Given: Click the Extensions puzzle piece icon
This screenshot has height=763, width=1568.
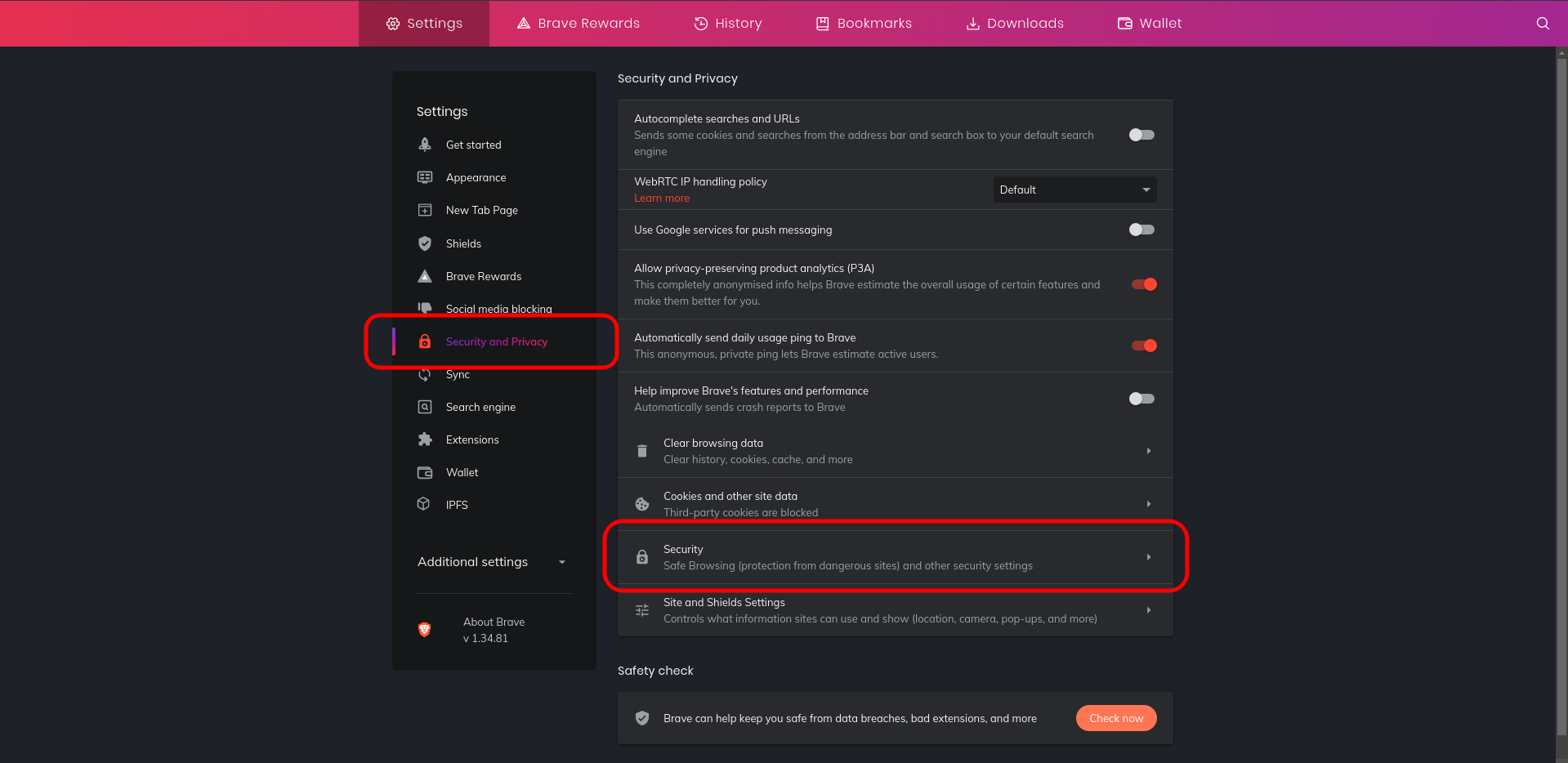Looking at the screenshot, I should [425, 440].
